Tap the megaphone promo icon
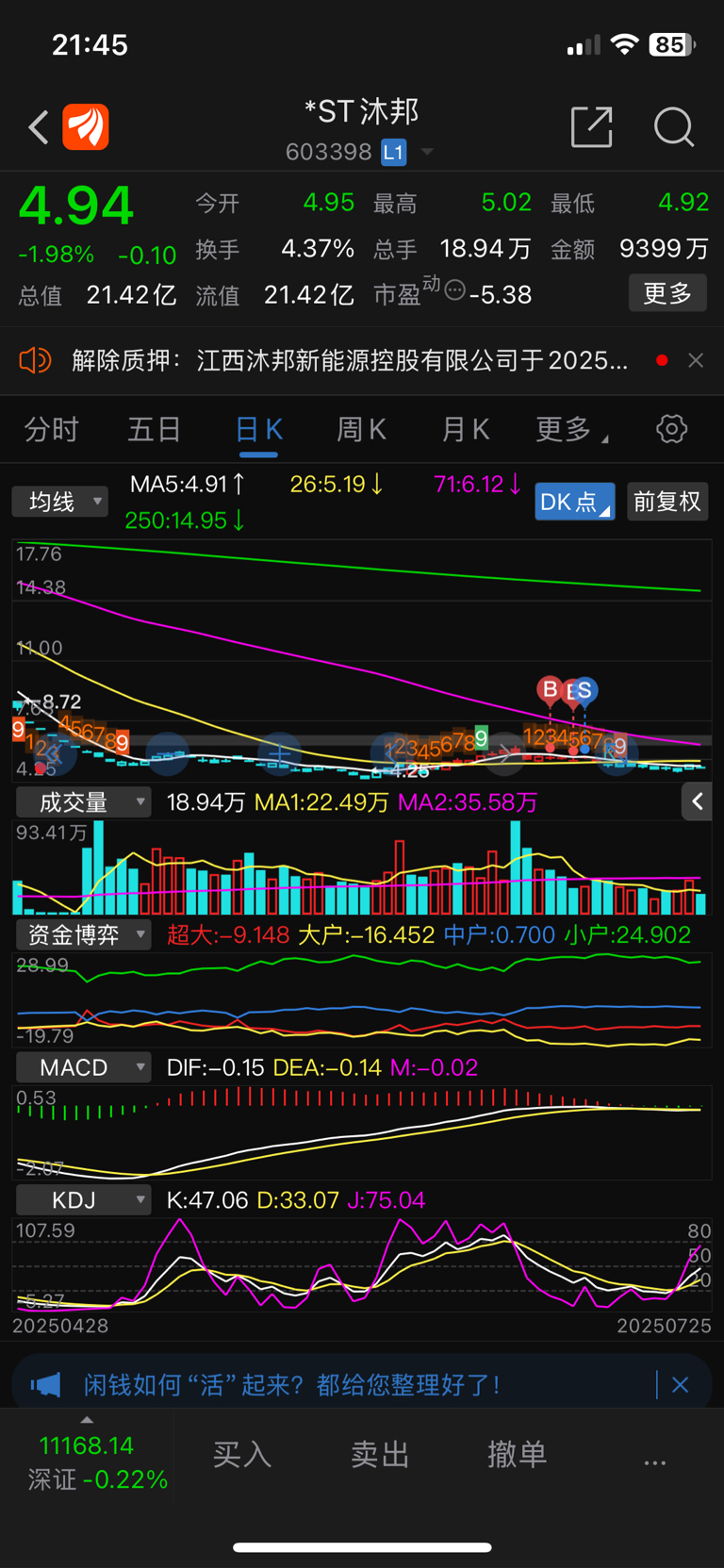 (x=45, y=1385)
